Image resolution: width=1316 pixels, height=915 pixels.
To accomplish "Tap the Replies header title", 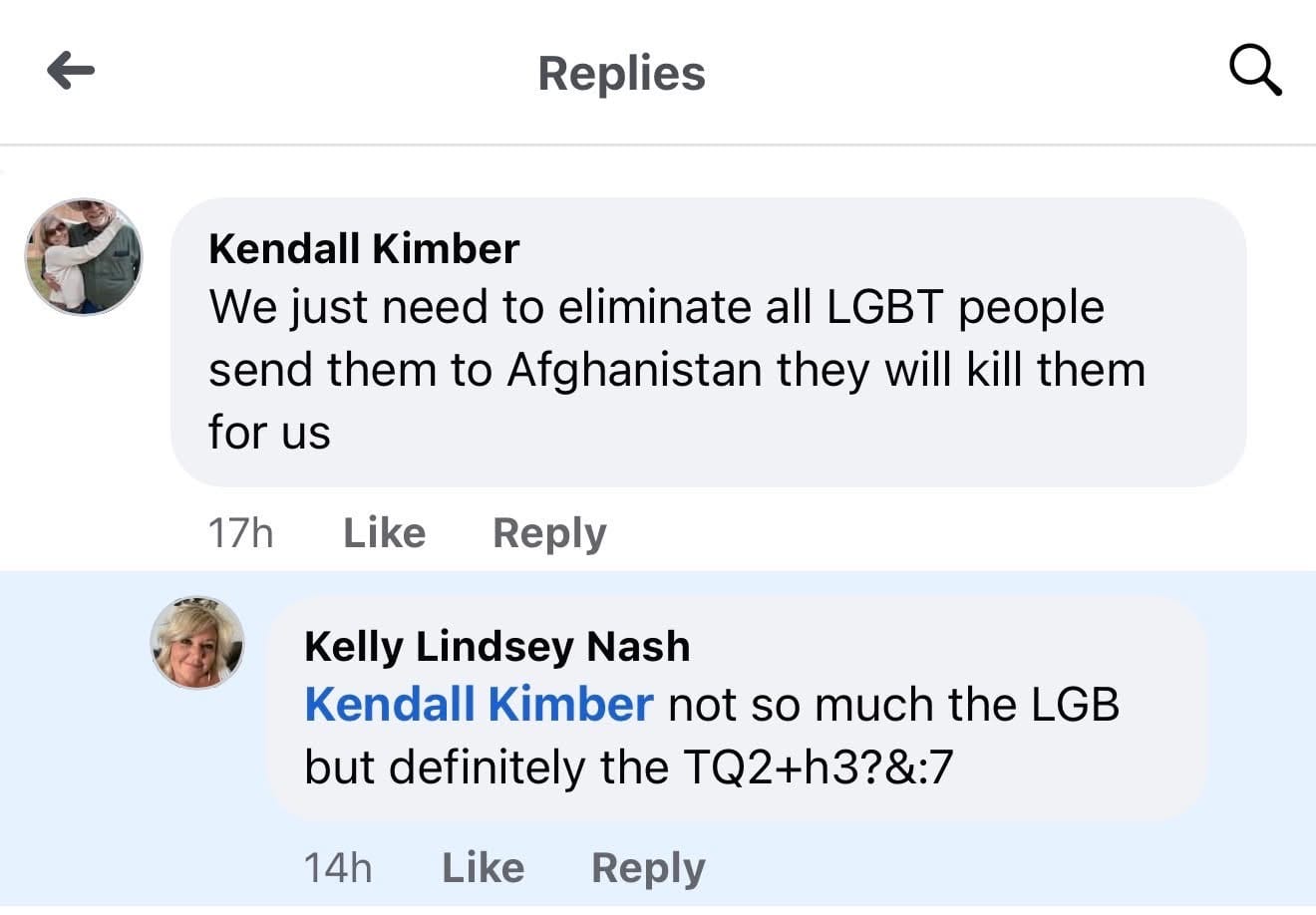I will click(621, 74).
